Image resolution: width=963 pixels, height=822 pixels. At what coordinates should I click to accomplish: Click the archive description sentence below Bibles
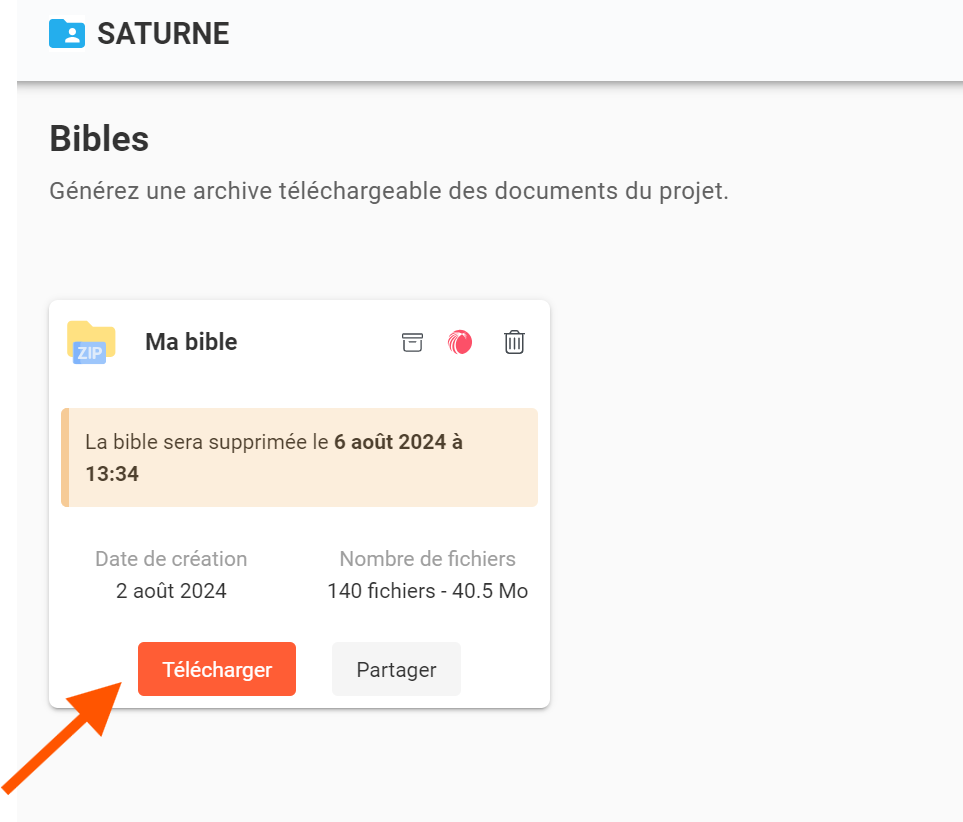[389, 190]
